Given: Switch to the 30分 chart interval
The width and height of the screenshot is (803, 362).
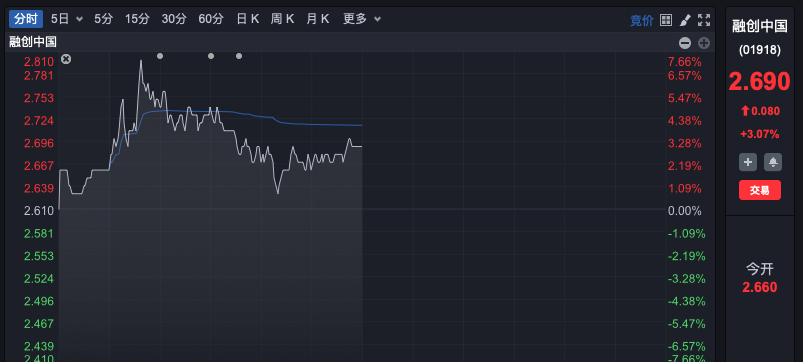Looking at the screenshot, I should tap(174, 19).
